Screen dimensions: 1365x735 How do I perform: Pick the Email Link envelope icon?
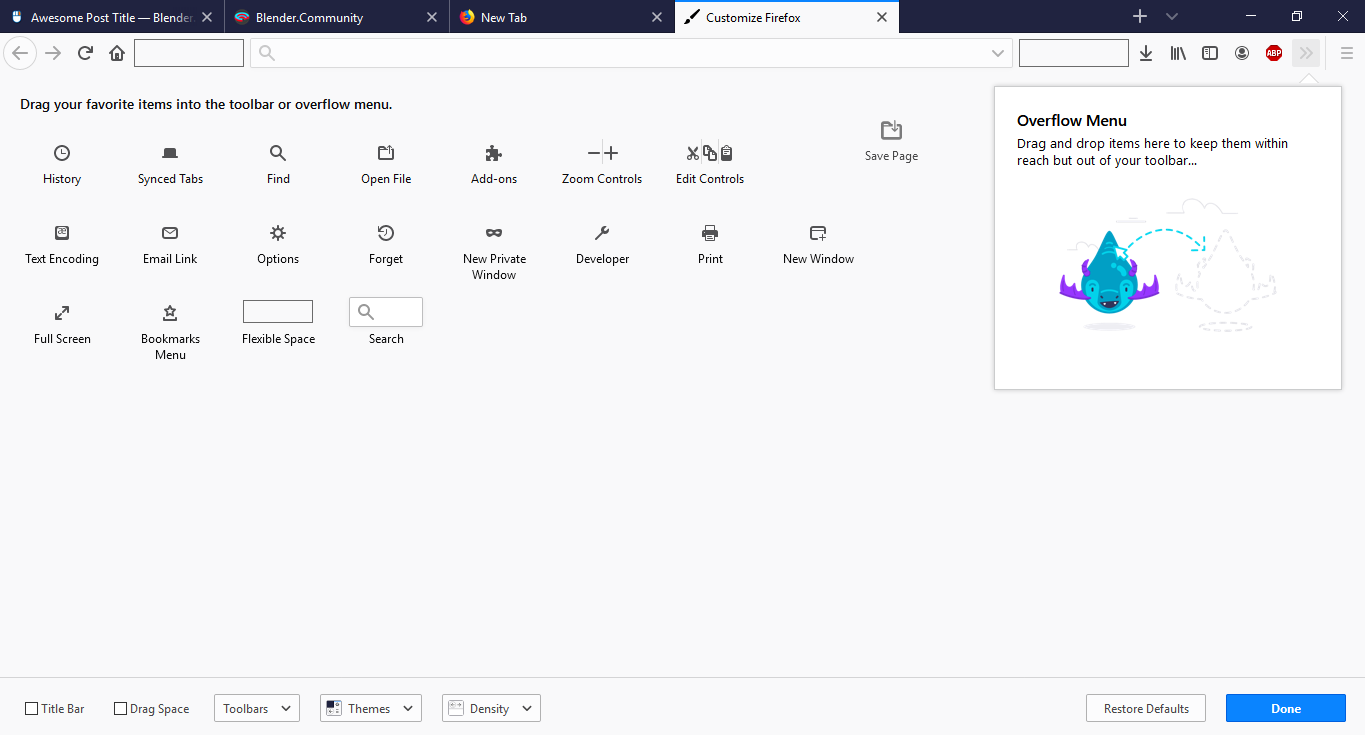[x=170, y=233]
